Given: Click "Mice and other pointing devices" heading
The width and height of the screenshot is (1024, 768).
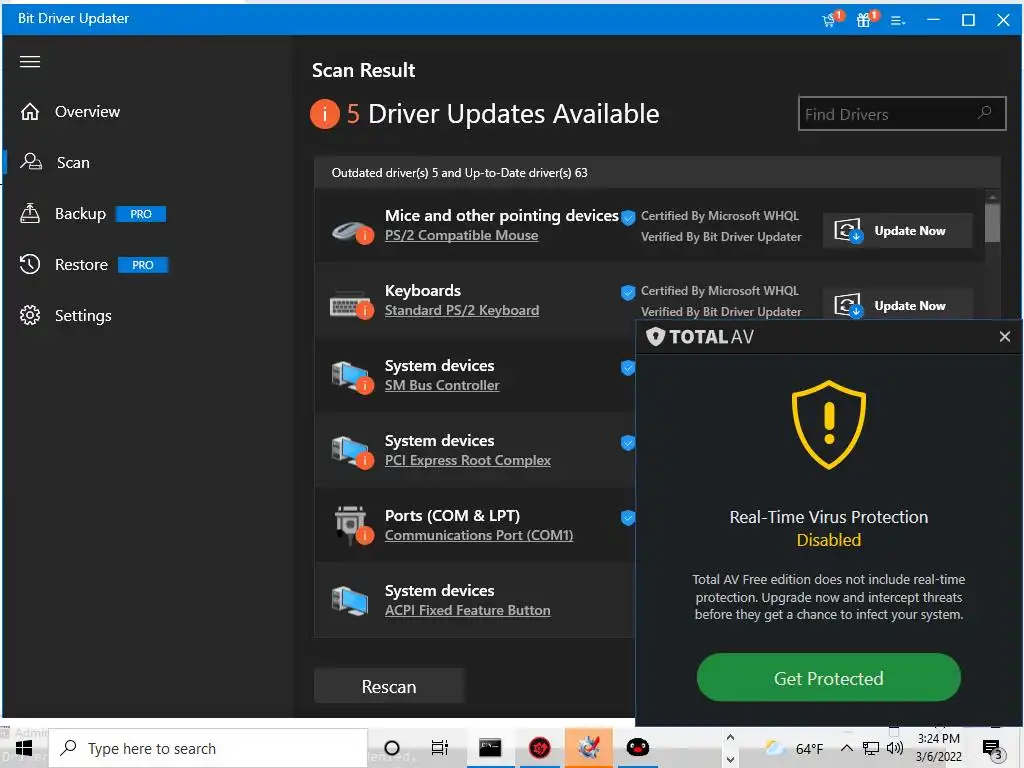Looking at the screenshot, I should 502,216.
